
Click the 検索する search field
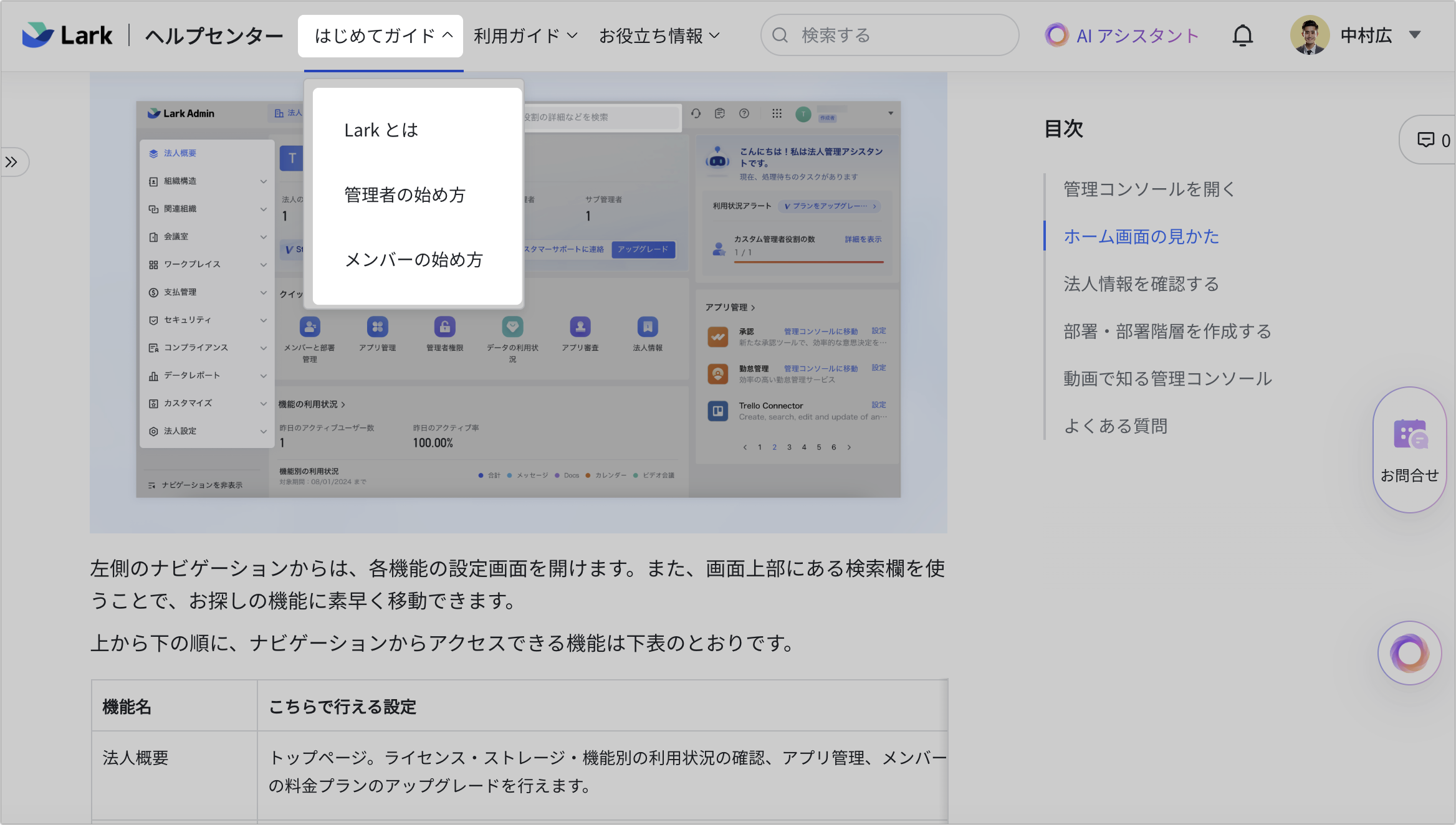[x=889, y=36]
